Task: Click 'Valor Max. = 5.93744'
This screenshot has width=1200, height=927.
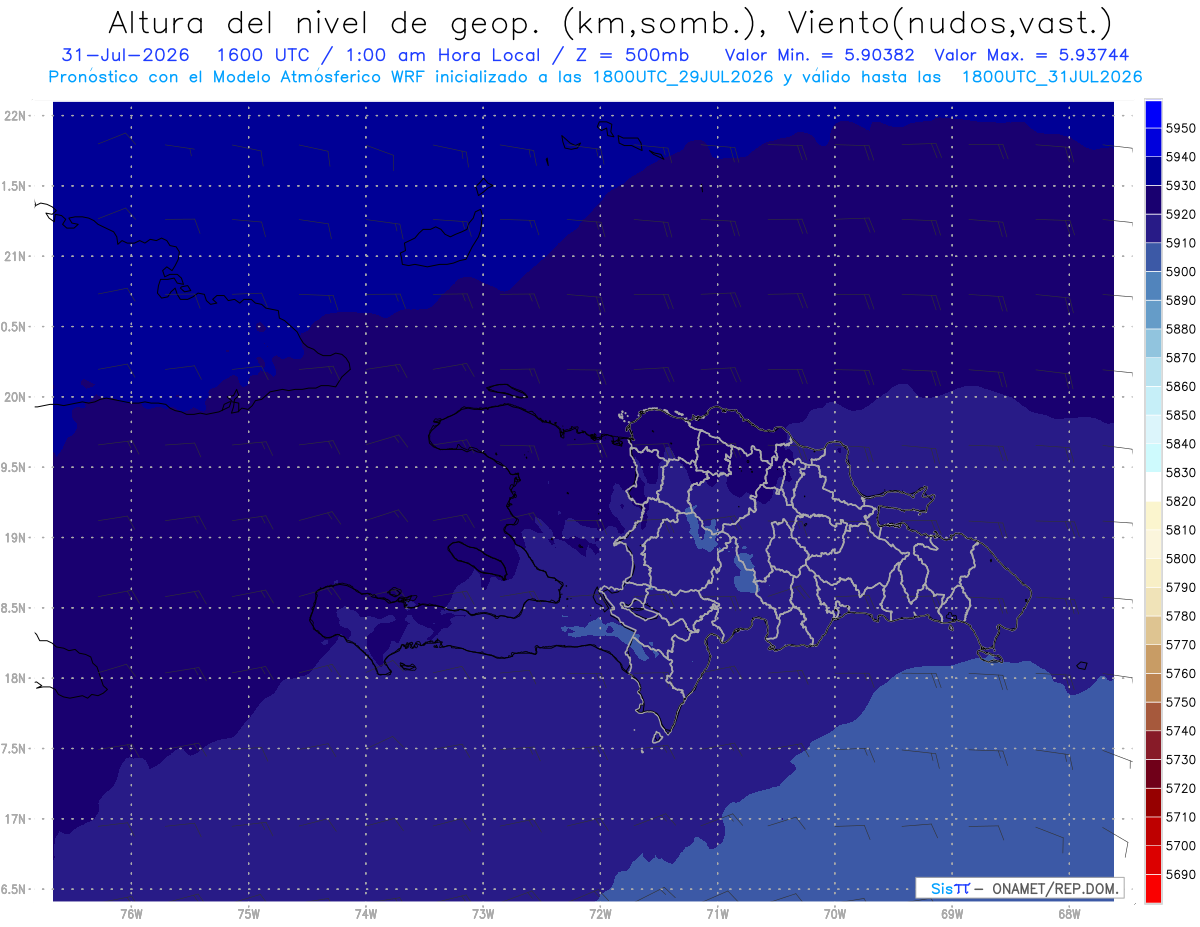Action: [1031, 55]
